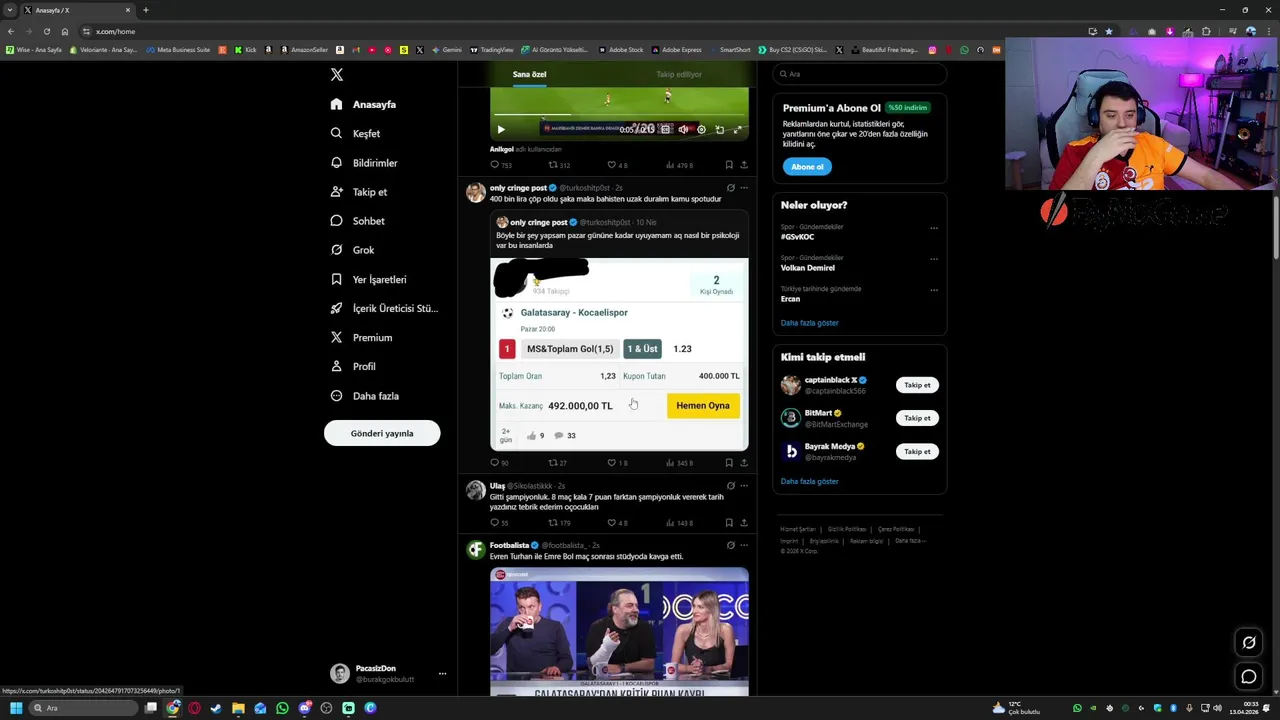1280x720 pixels.
Task: Open Sohbet in the sidebar
Action: pyautogui.click(x=357, y=220)
